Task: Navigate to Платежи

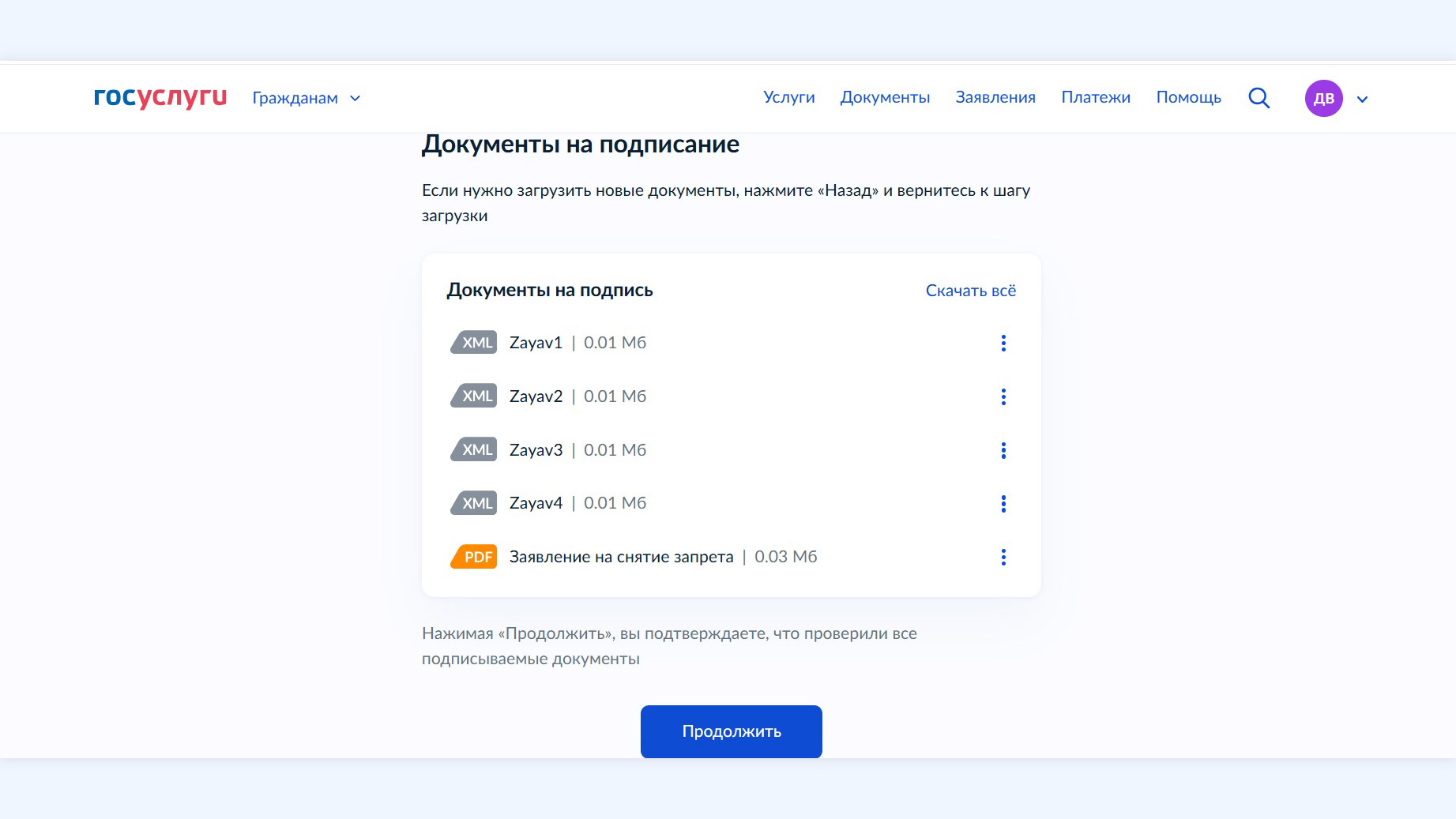Action: [x=1095, y=97]
